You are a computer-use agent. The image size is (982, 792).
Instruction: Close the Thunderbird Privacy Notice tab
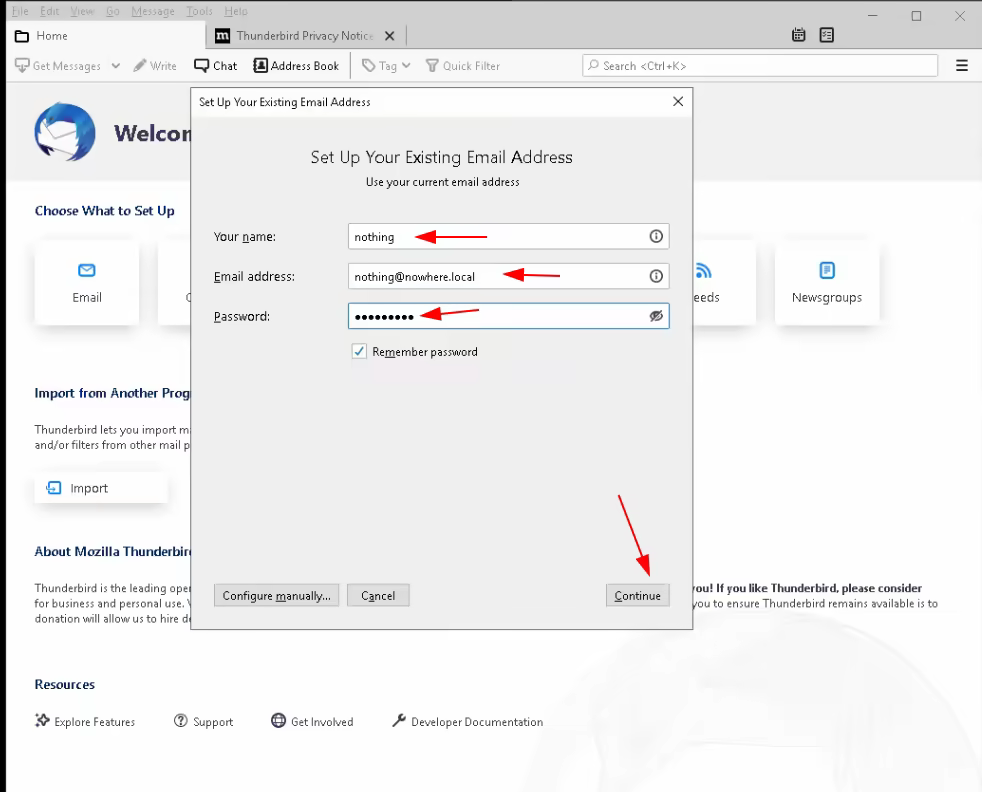(x=390, y=36)
